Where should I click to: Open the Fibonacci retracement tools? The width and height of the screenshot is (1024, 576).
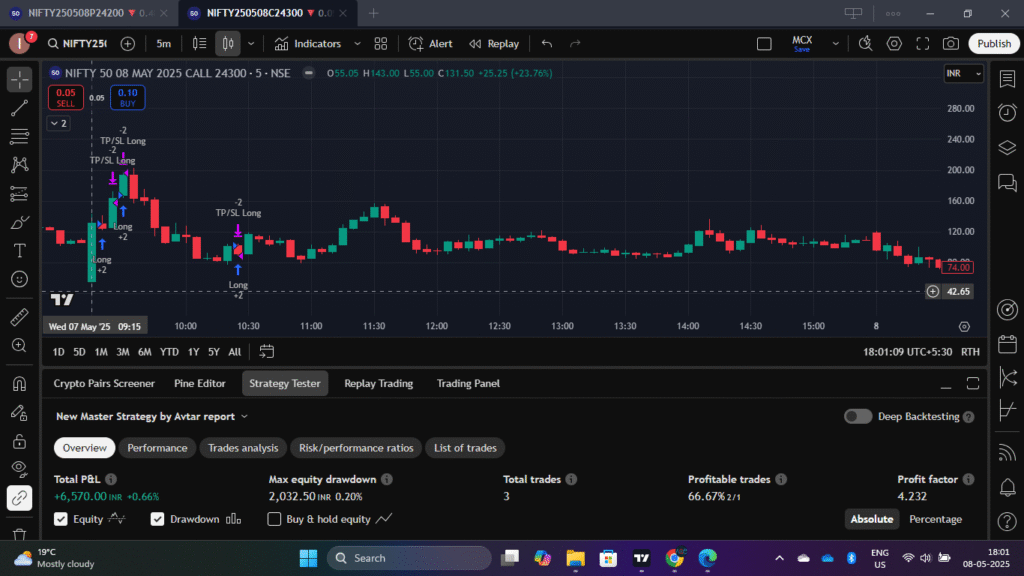pos(20,136)
